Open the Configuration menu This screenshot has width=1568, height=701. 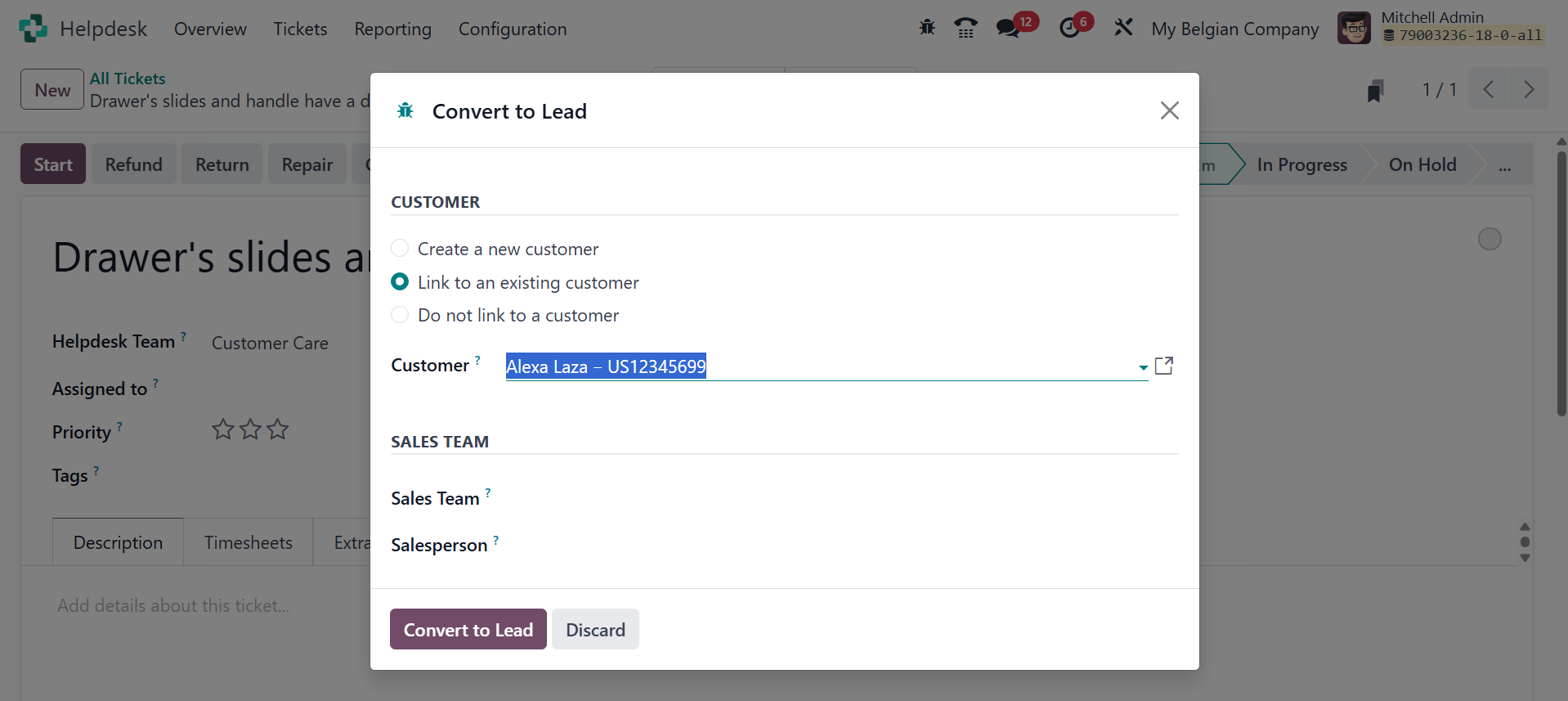click(513, 29)
